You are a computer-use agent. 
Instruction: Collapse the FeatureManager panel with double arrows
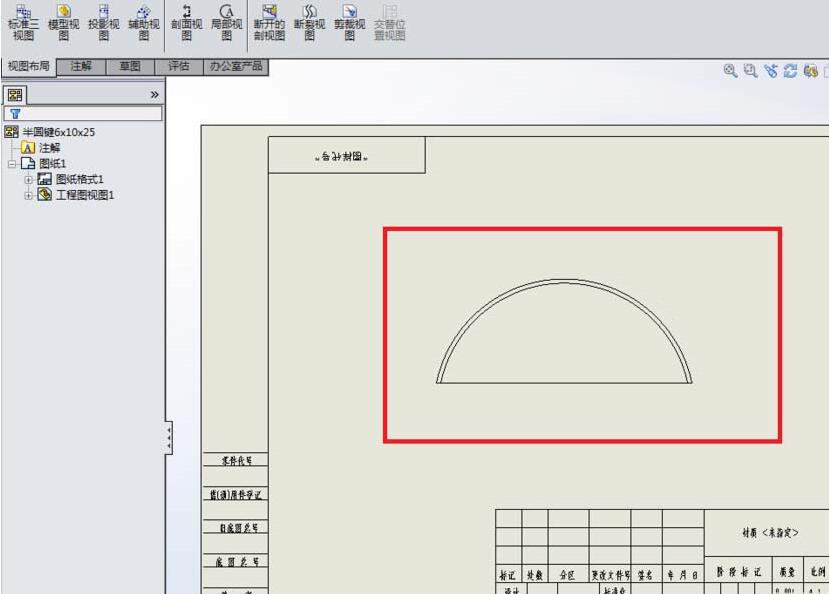tap(154, 93)
